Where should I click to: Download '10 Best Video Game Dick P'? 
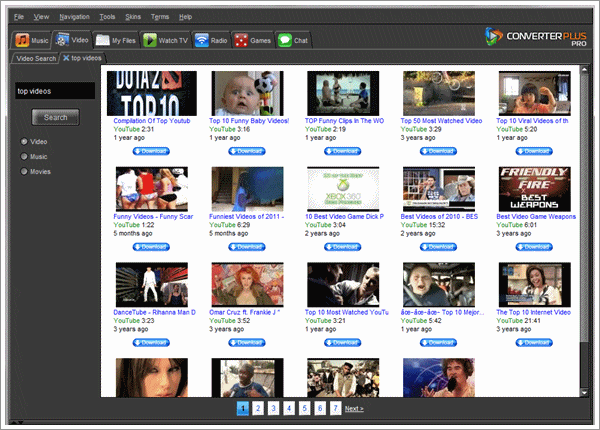tap(342, 247)
